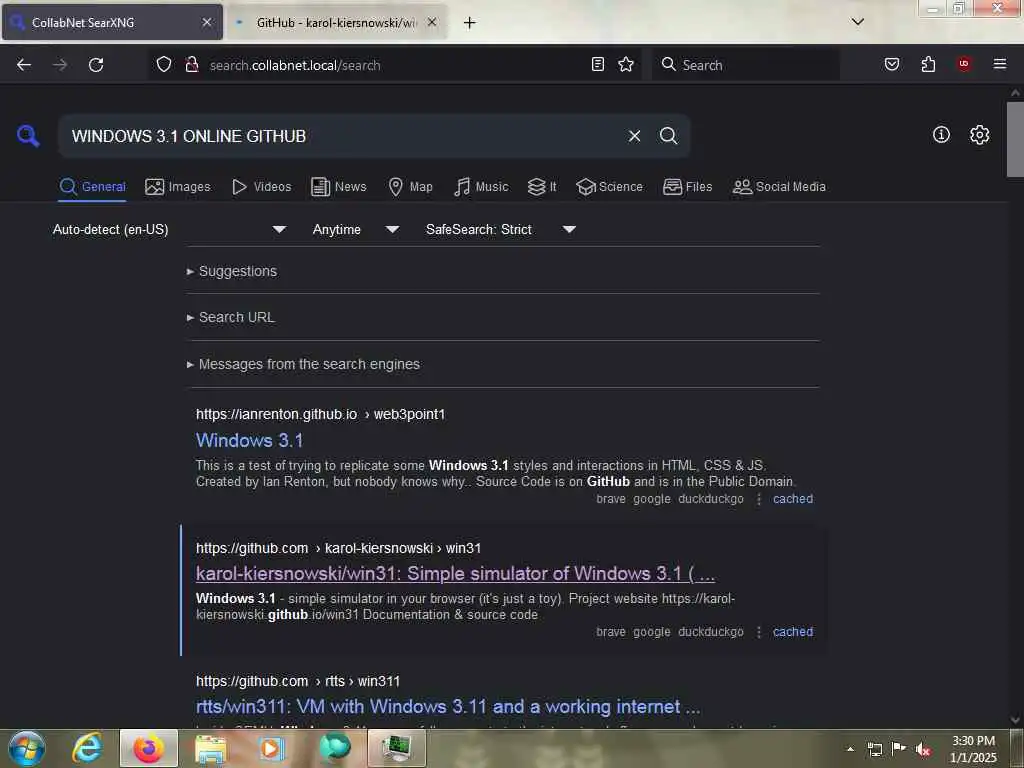Open more options dots for karol-kiersnowski result
The width and height of the screenshot is (1024, 768).
758,632
